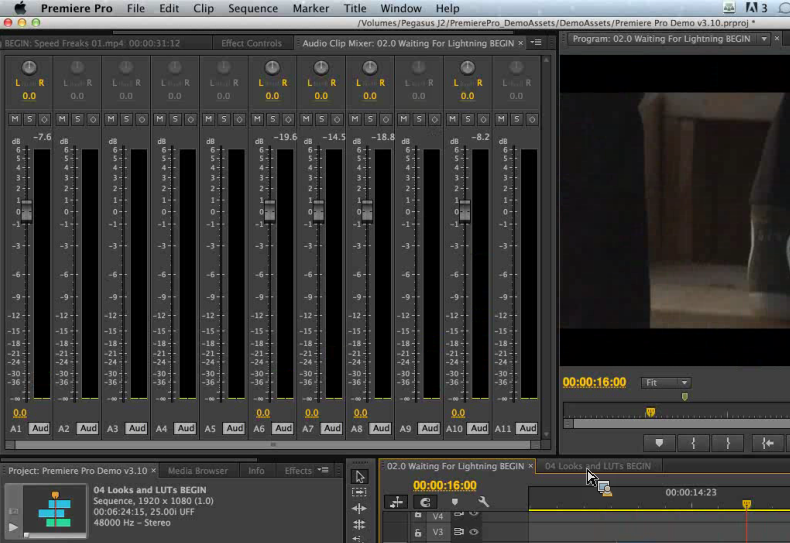Open the Fit zoom level dropdown
Image resolution: width=790 pixels, height=543 pixels.
tap(666, 383)
